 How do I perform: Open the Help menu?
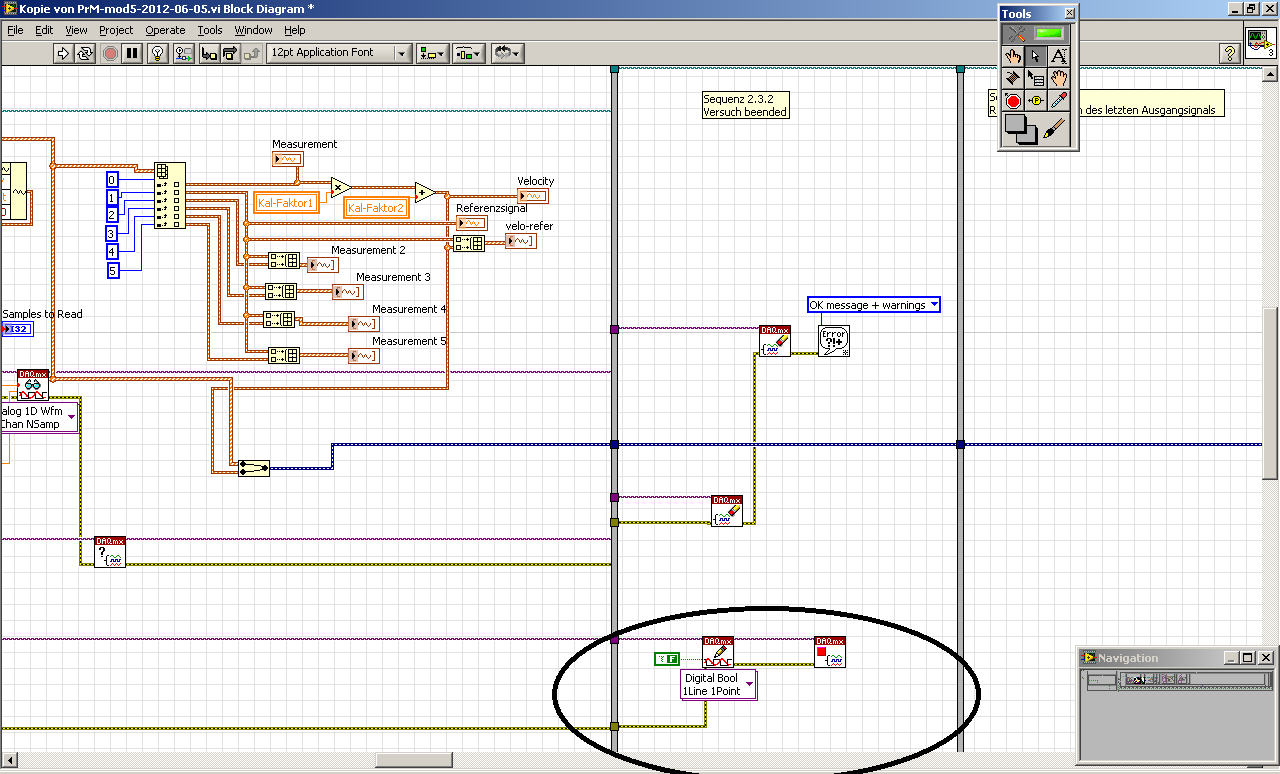294,30
